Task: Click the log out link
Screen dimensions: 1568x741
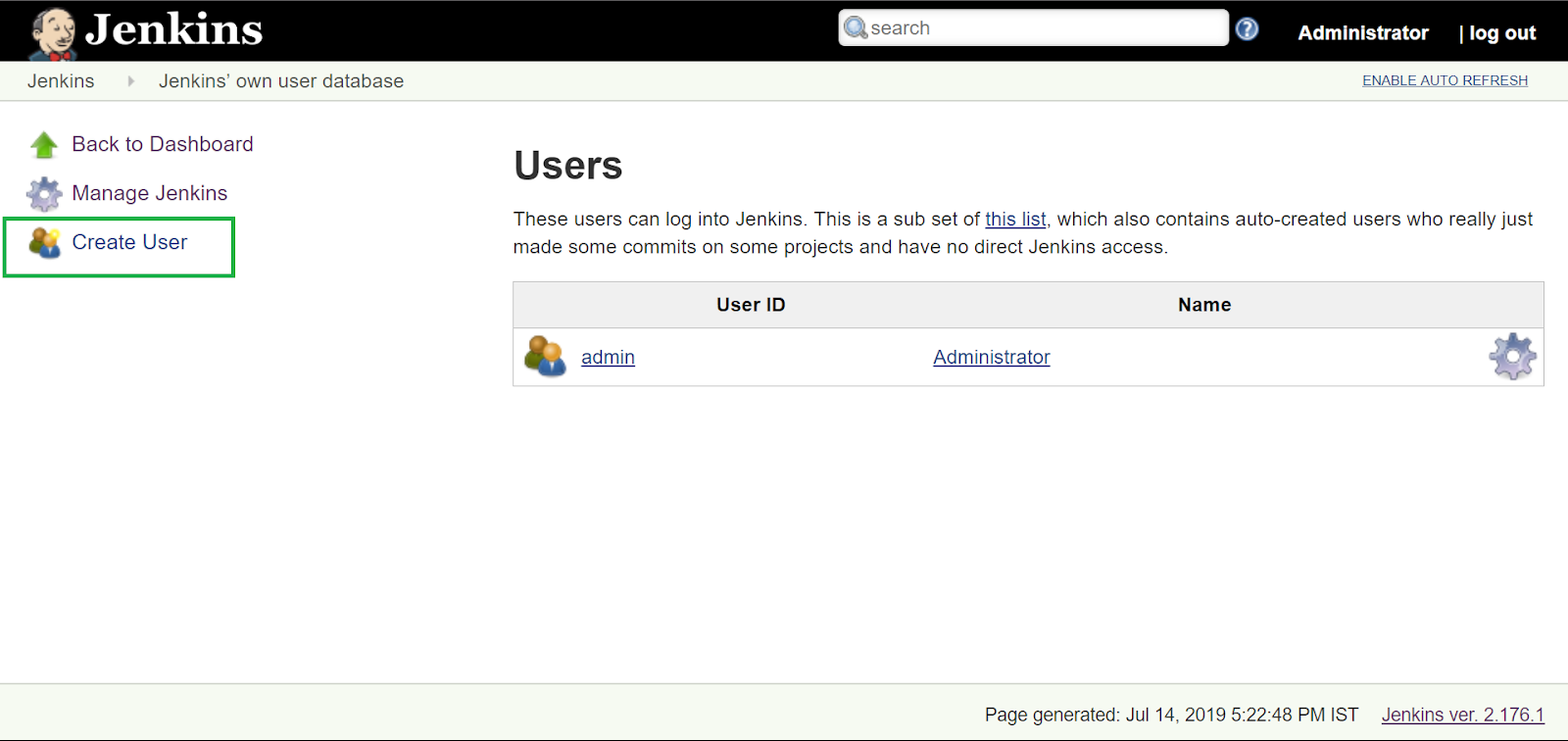Action: [1502, 33]
